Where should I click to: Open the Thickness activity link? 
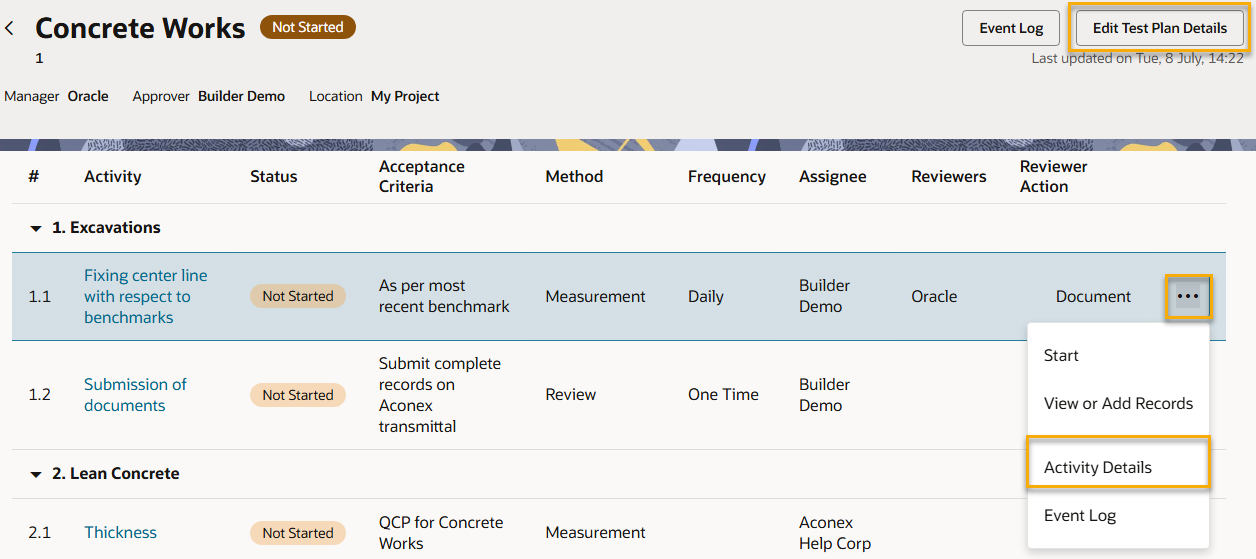pyautogui.click(x=120, y=533)
